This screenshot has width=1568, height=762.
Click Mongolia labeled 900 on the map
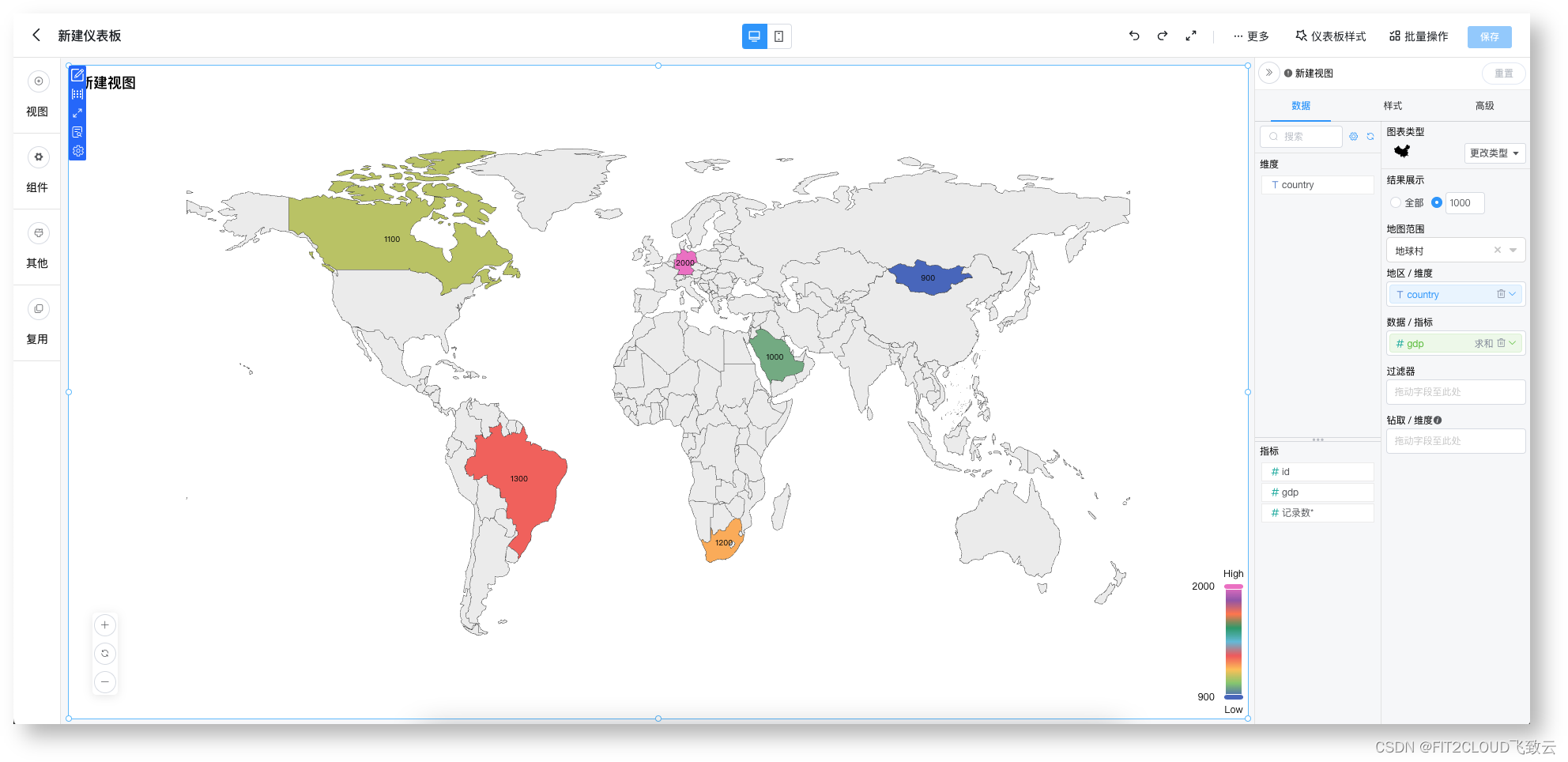coord(929,277)
